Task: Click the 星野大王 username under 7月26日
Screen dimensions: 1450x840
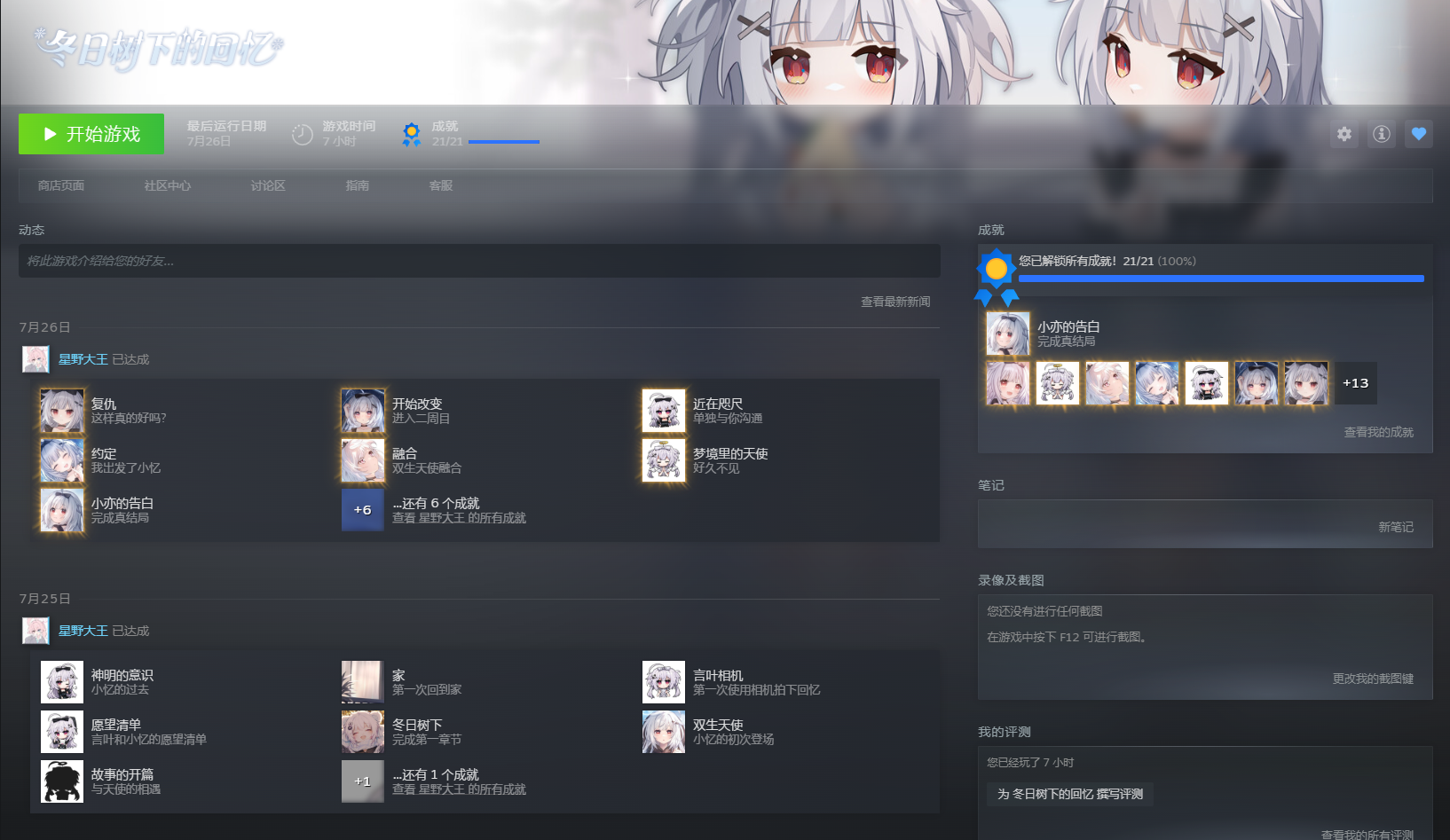Action: [x=83, y=359]
